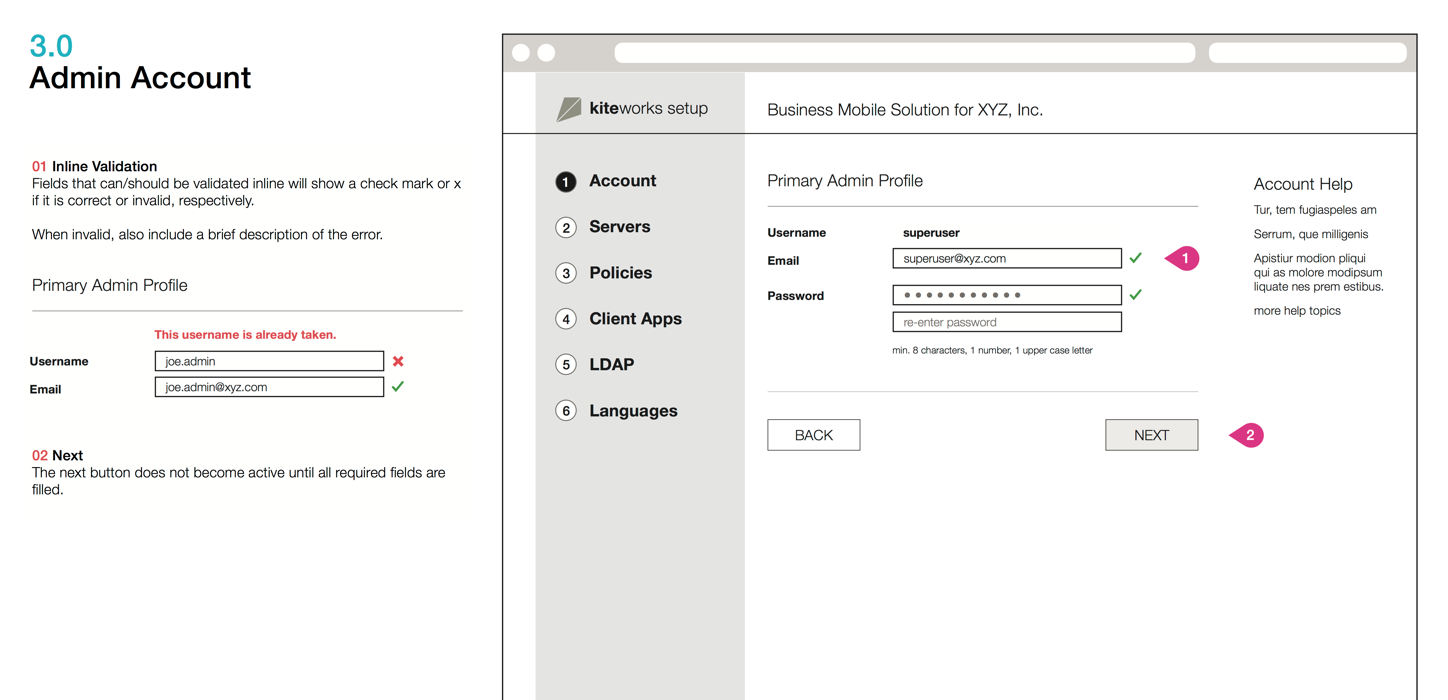Click the browser address bar

(x=904, y=53)
